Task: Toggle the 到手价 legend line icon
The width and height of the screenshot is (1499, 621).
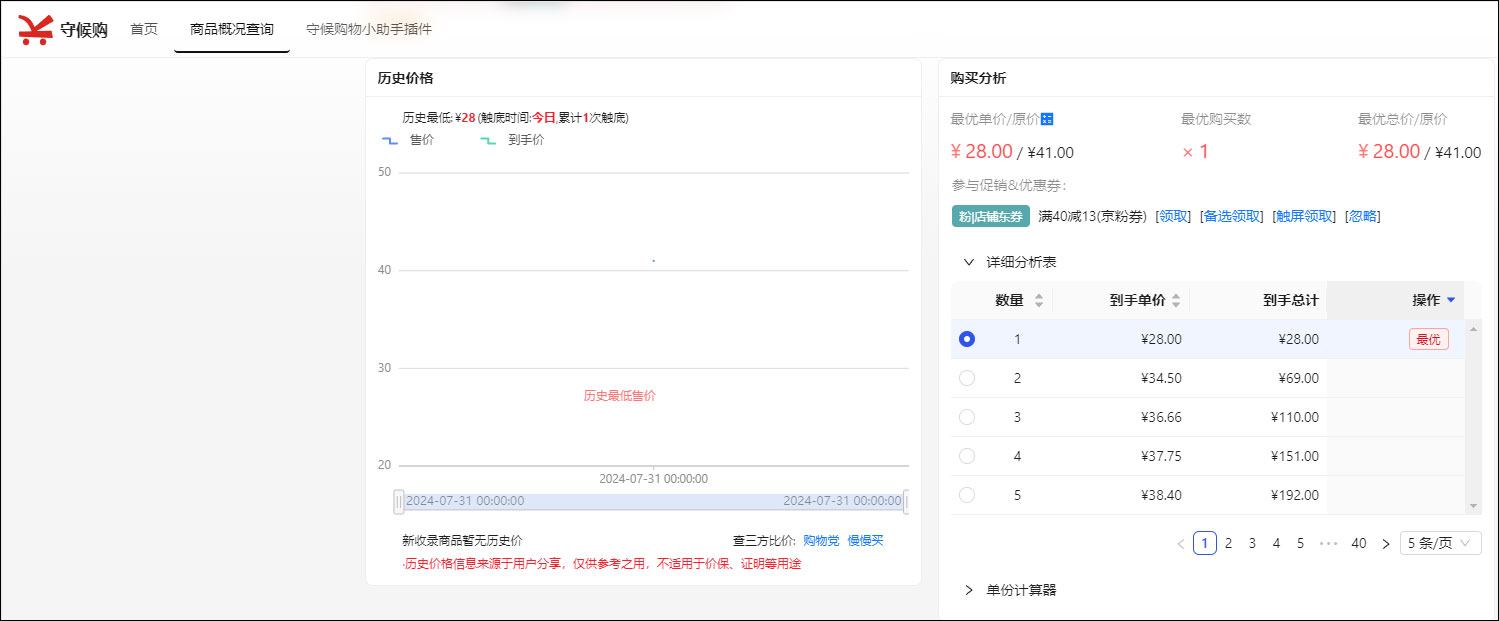Action: (x=487, y=141)
